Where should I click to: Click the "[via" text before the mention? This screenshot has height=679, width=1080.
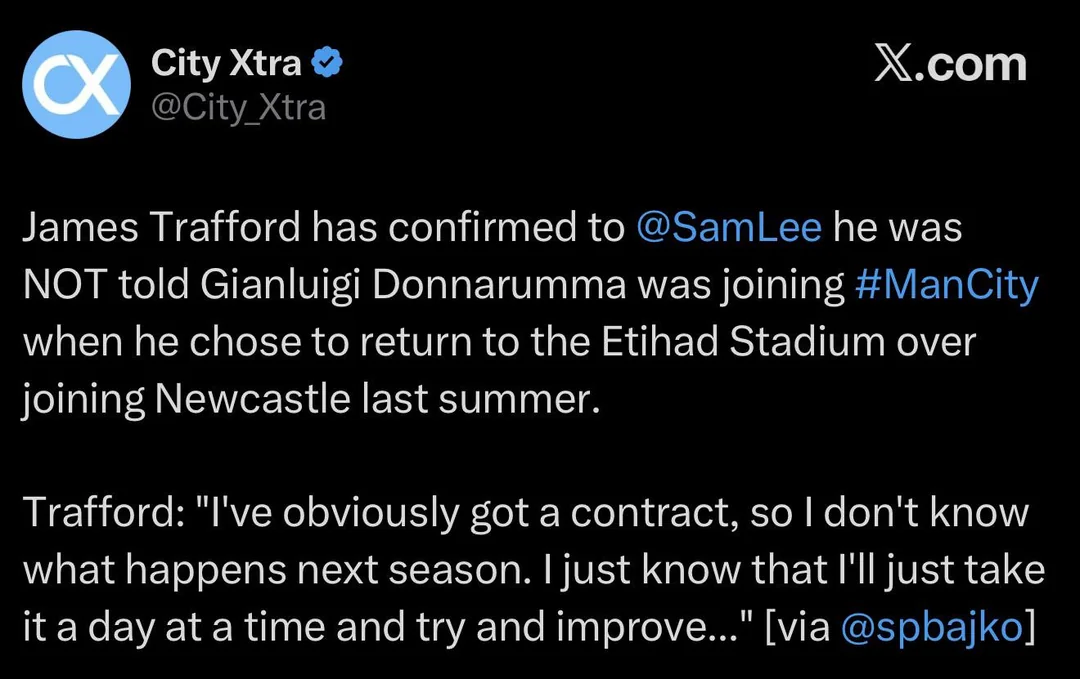tap(797, 626)
